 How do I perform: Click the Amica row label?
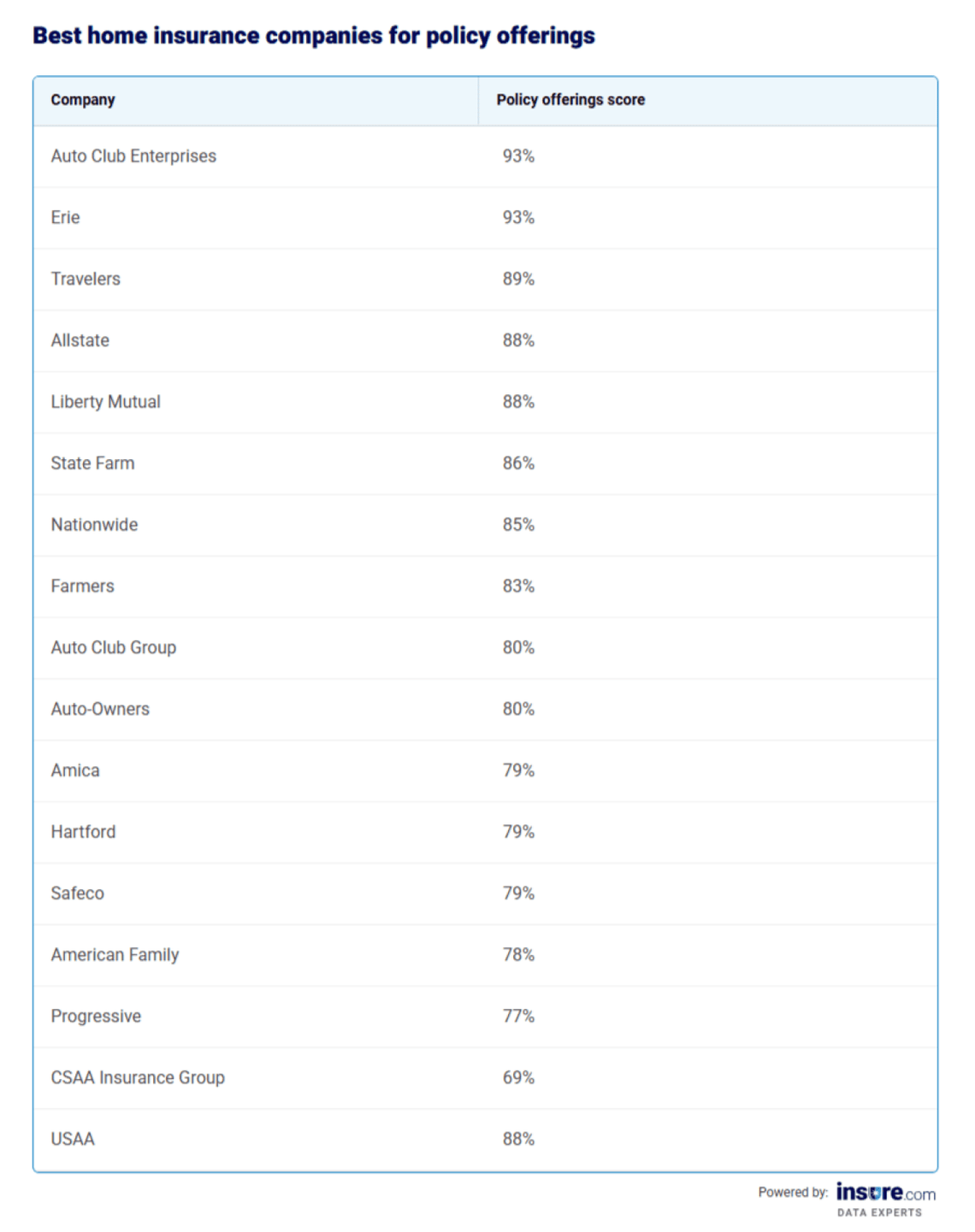(x=75, y=771)
